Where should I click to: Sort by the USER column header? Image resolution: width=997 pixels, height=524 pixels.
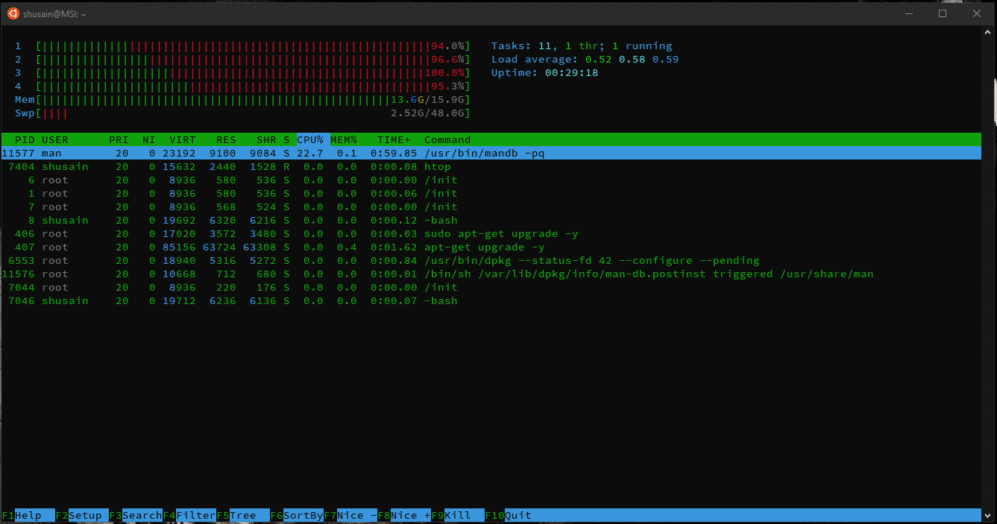[55, 140]
